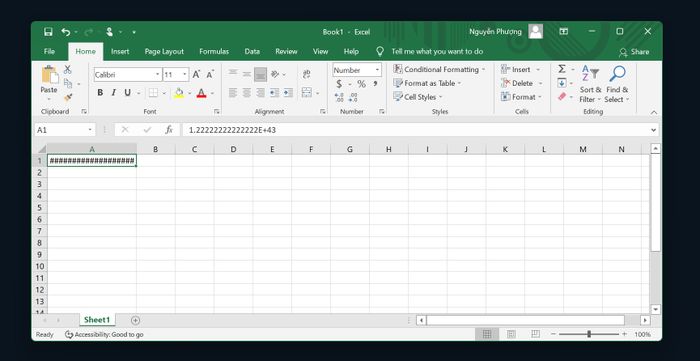Insert function with fx button
The image size is (700, 361).
pyautogui.click(x=169, y=130)
